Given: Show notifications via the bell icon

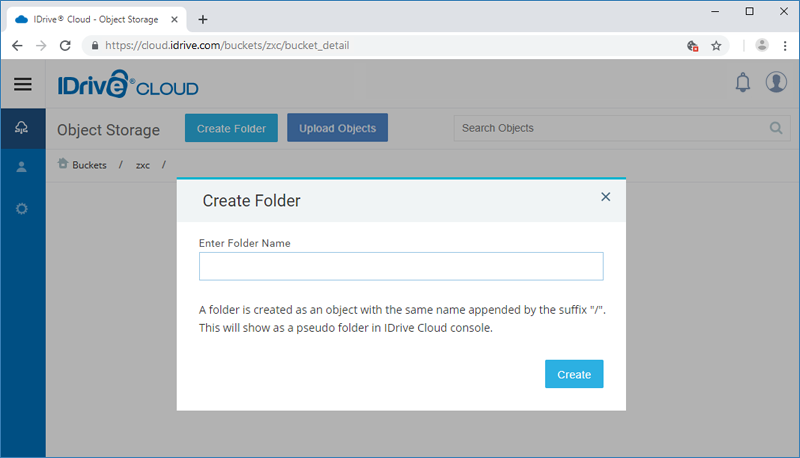Looking at the screenshot, I should click(743, 82).
